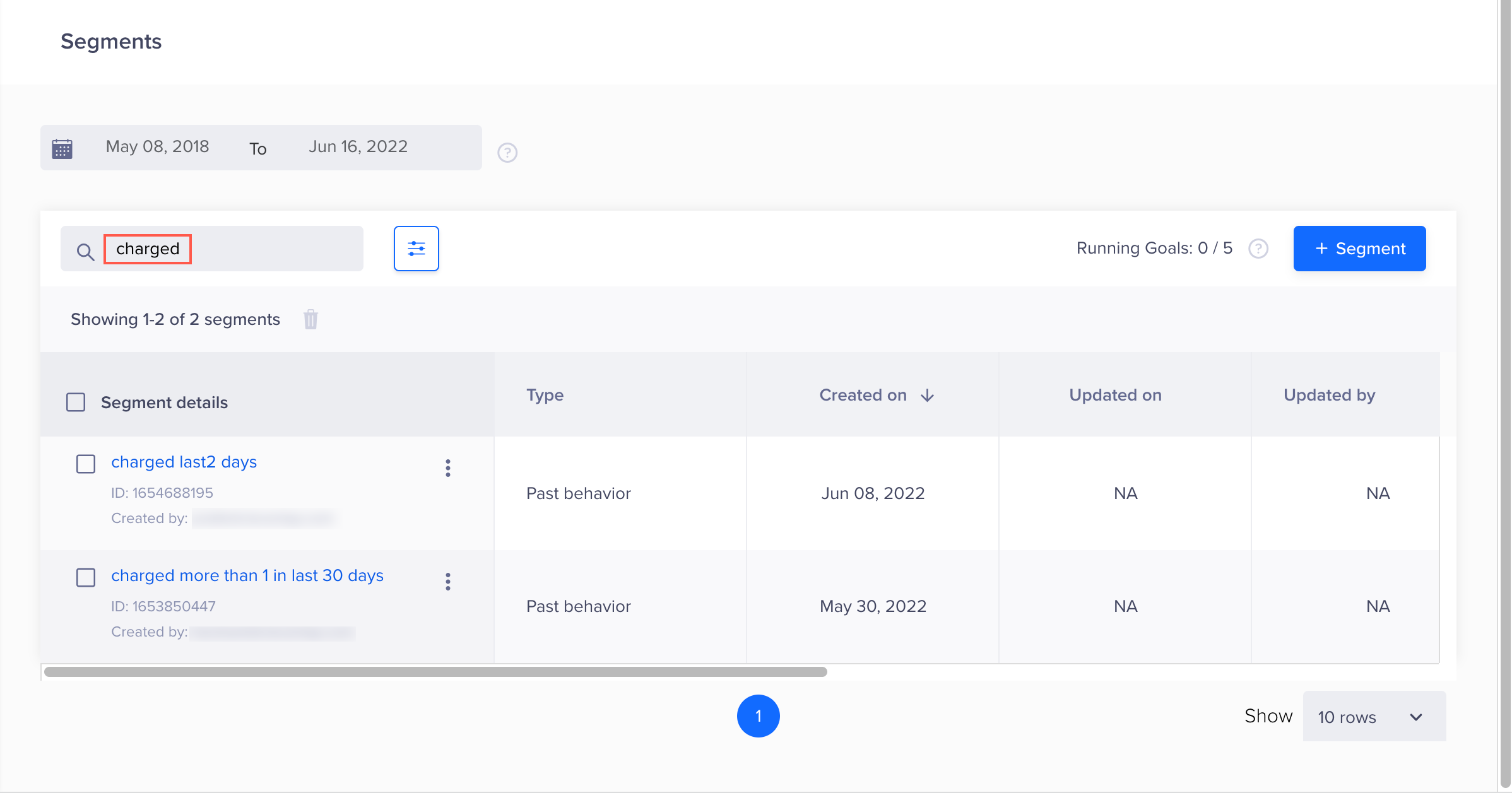Click the help icon beside date range

click(507, 153)
